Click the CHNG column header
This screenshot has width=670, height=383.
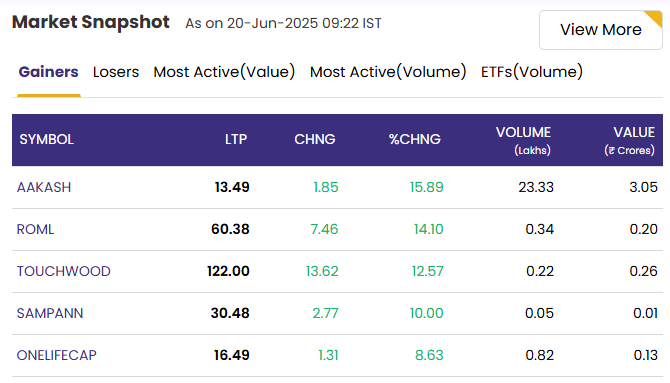315,139
